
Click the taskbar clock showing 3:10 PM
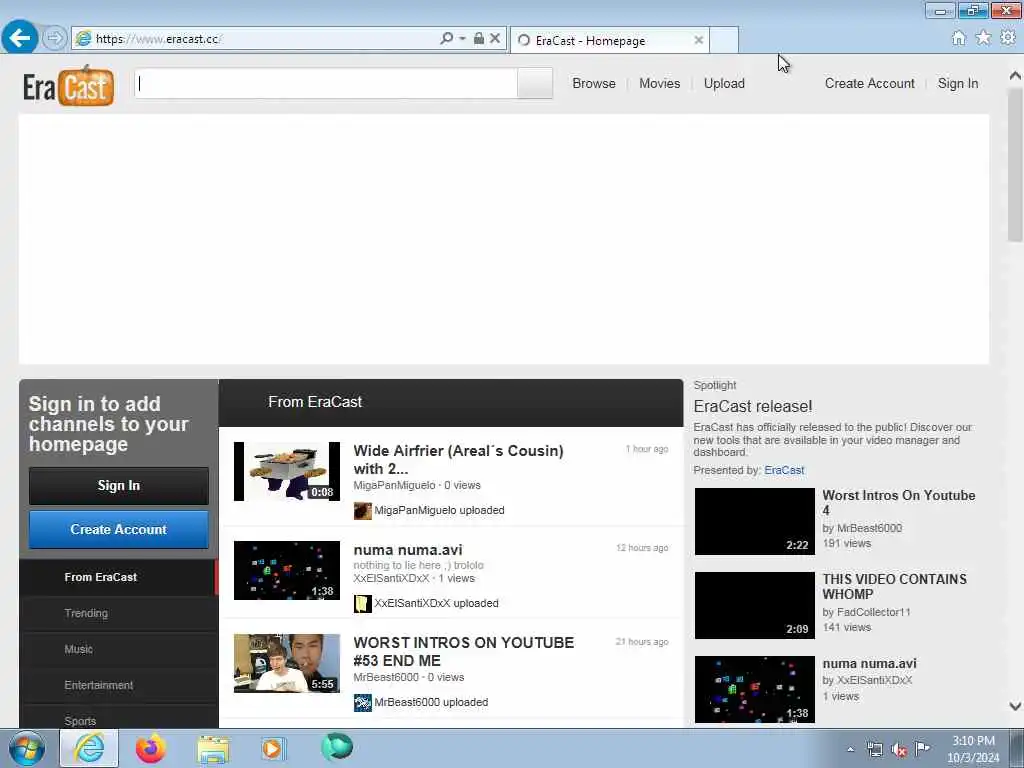(974, 749)
